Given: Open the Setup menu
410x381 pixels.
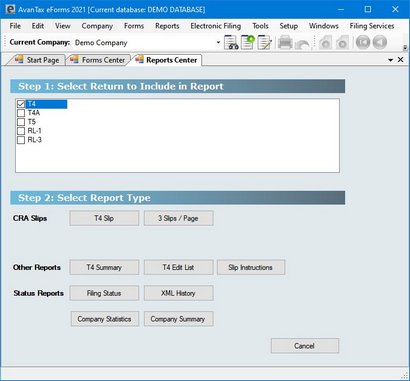Looking at the screenshot, I should click(289, 26).
